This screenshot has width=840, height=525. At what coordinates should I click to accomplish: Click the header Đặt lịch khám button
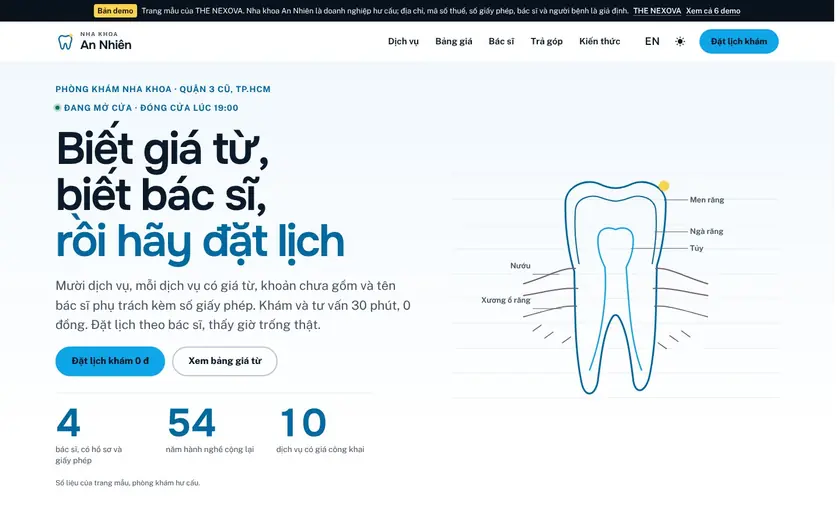(739, 41)
